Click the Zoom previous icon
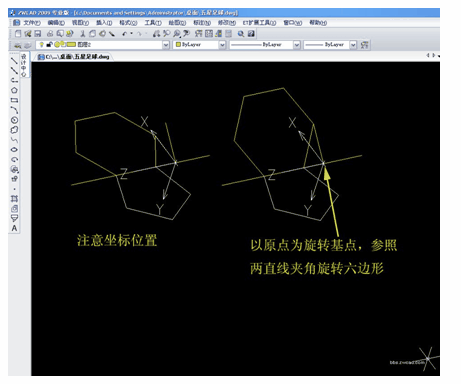 [186, 33]
